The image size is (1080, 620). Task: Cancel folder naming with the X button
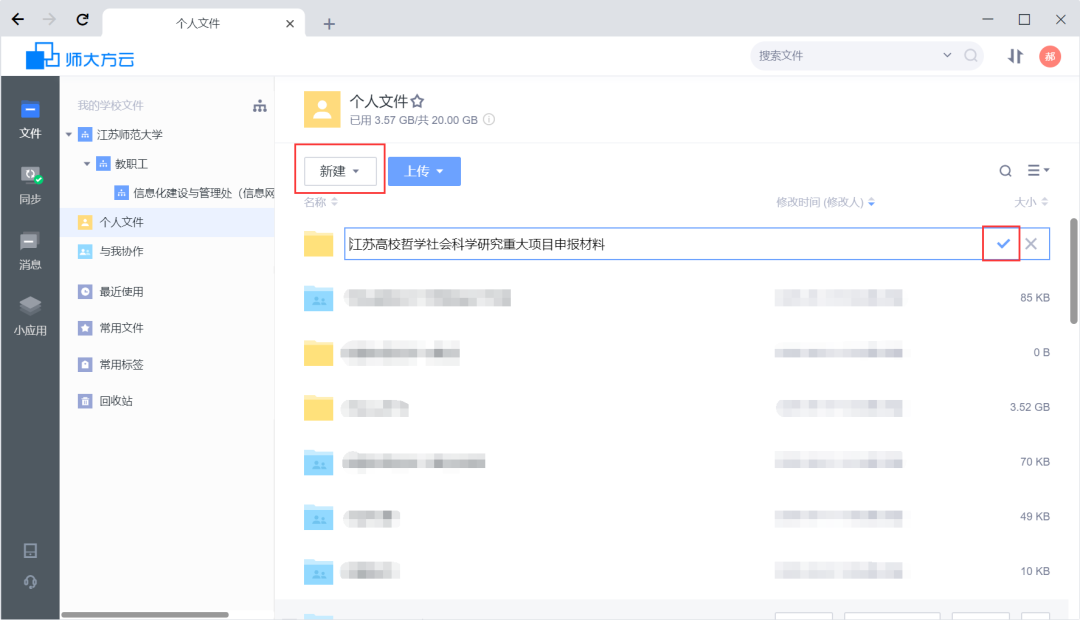coord(1031,243)
